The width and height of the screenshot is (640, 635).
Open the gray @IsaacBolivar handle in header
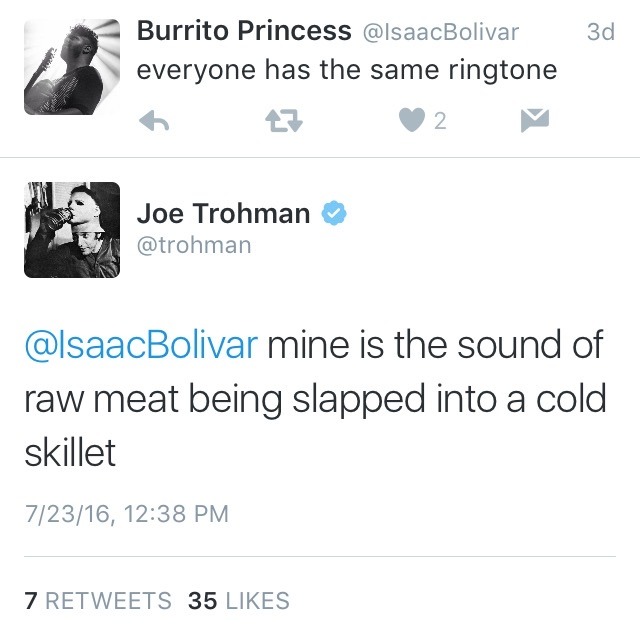pyautogui.click(x=441, y=32)
